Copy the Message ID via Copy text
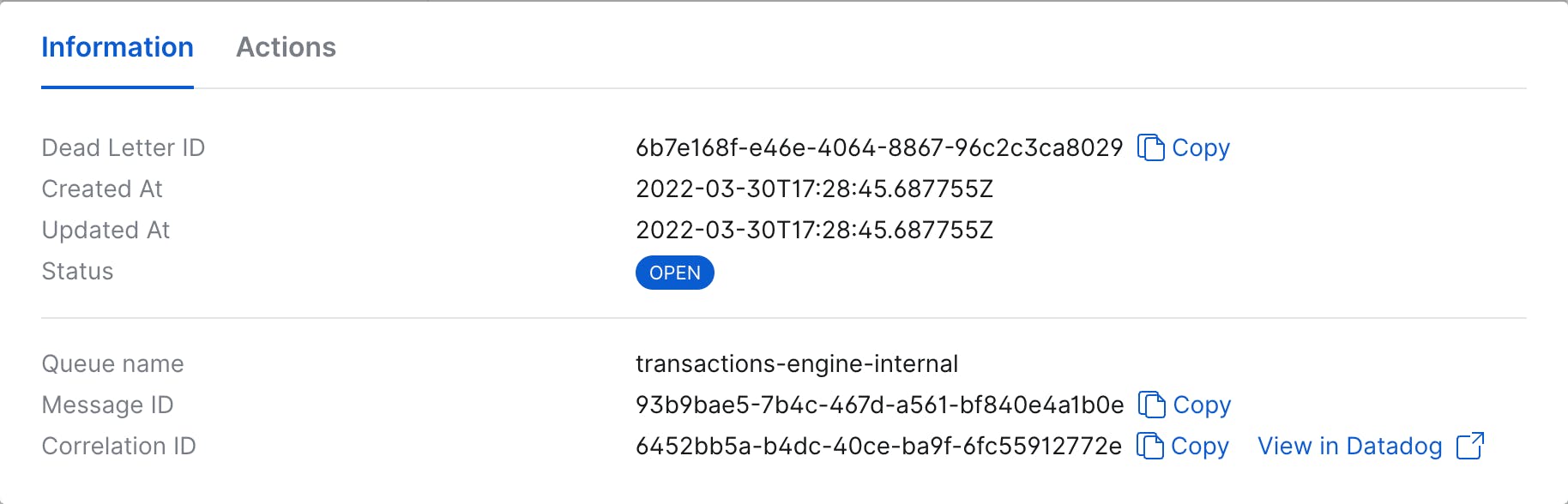The image size is (1568, 504). point(1202,405)
